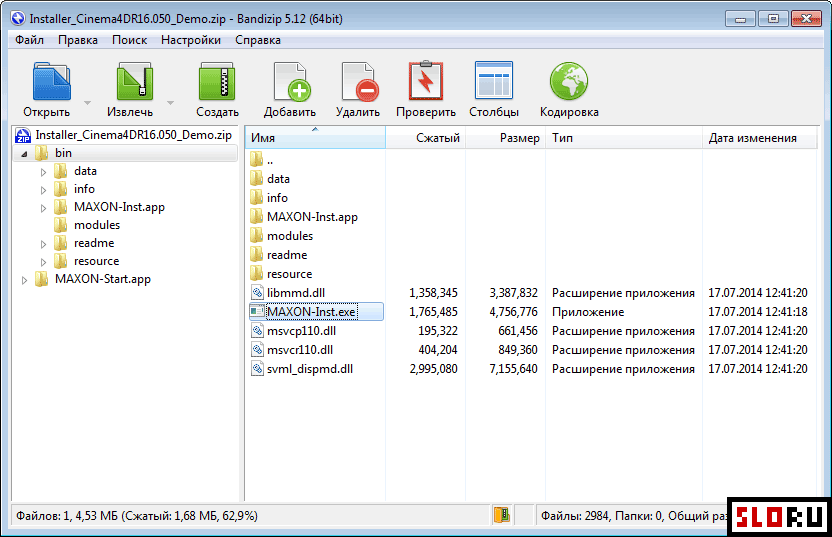
Task: Open the Файл menu
Action: (29, 40)
